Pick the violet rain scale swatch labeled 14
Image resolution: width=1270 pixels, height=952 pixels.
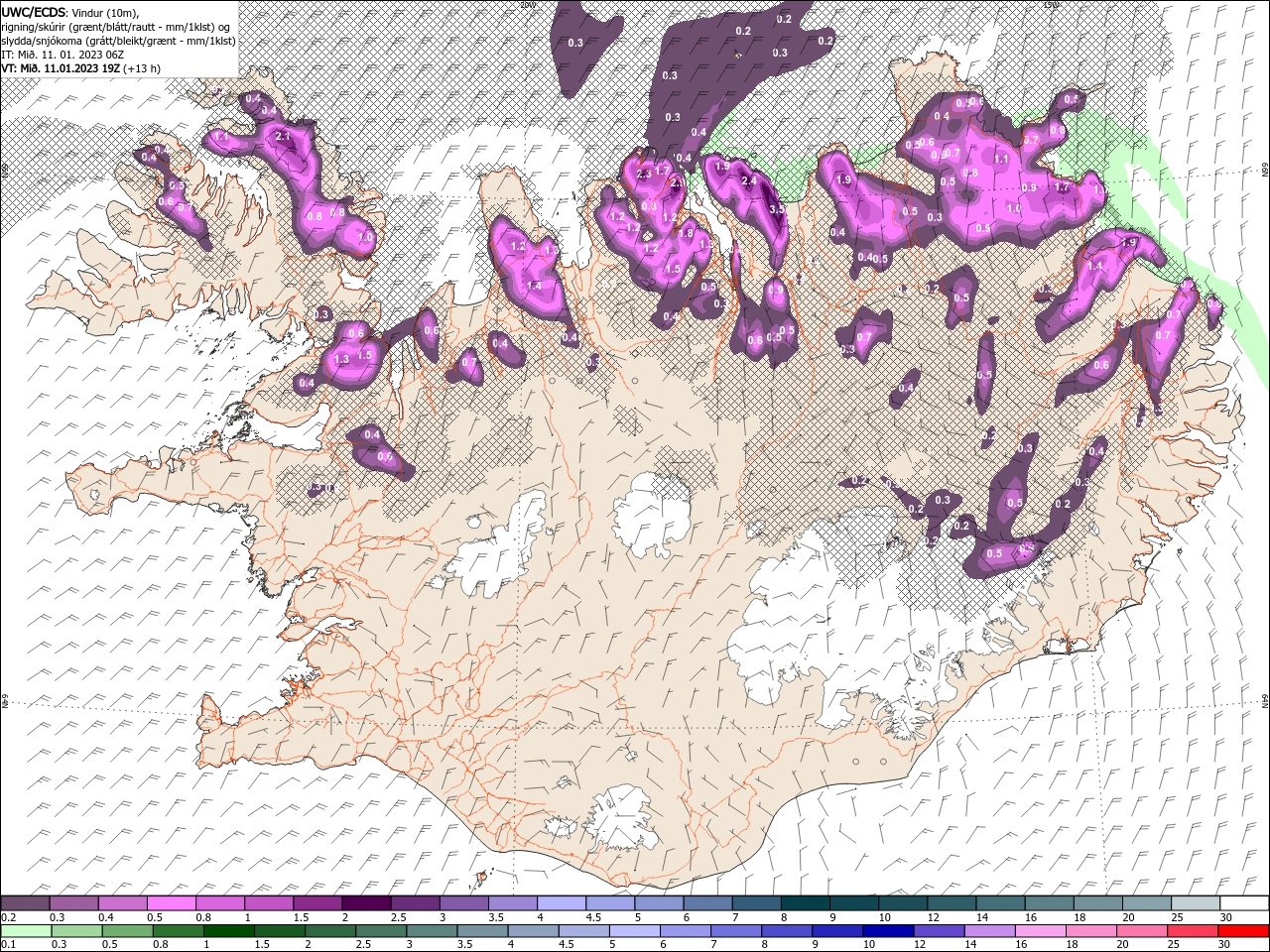click(989, 931)
